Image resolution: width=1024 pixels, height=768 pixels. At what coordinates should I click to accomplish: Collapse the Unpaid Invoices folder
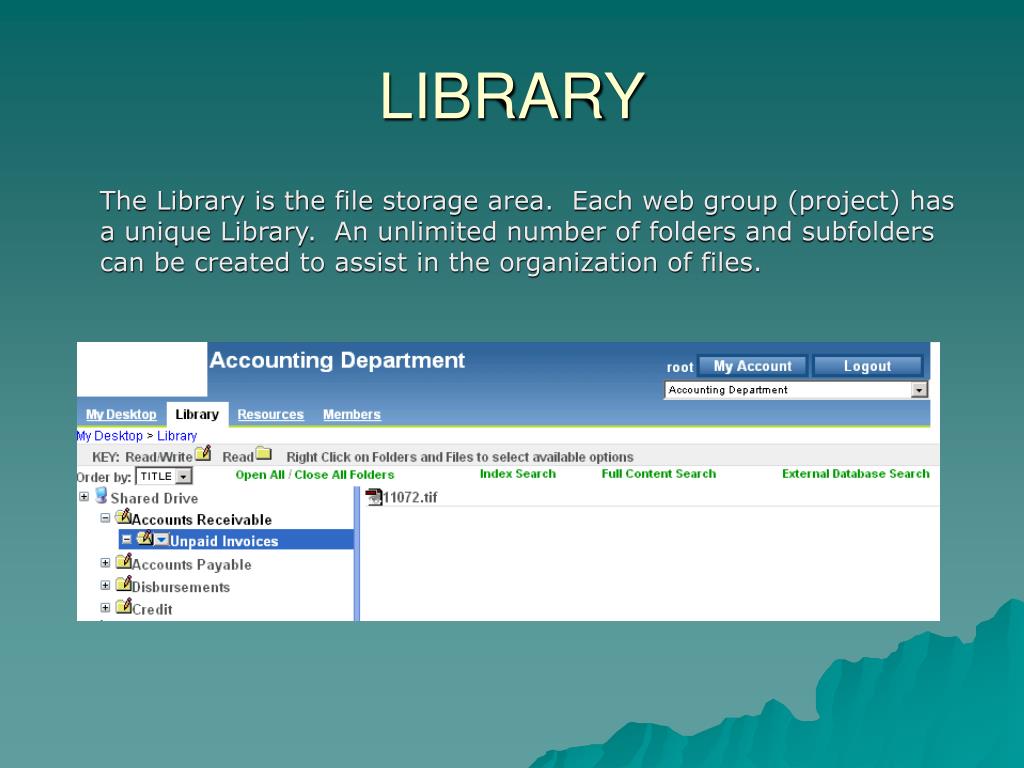point(127,540)
